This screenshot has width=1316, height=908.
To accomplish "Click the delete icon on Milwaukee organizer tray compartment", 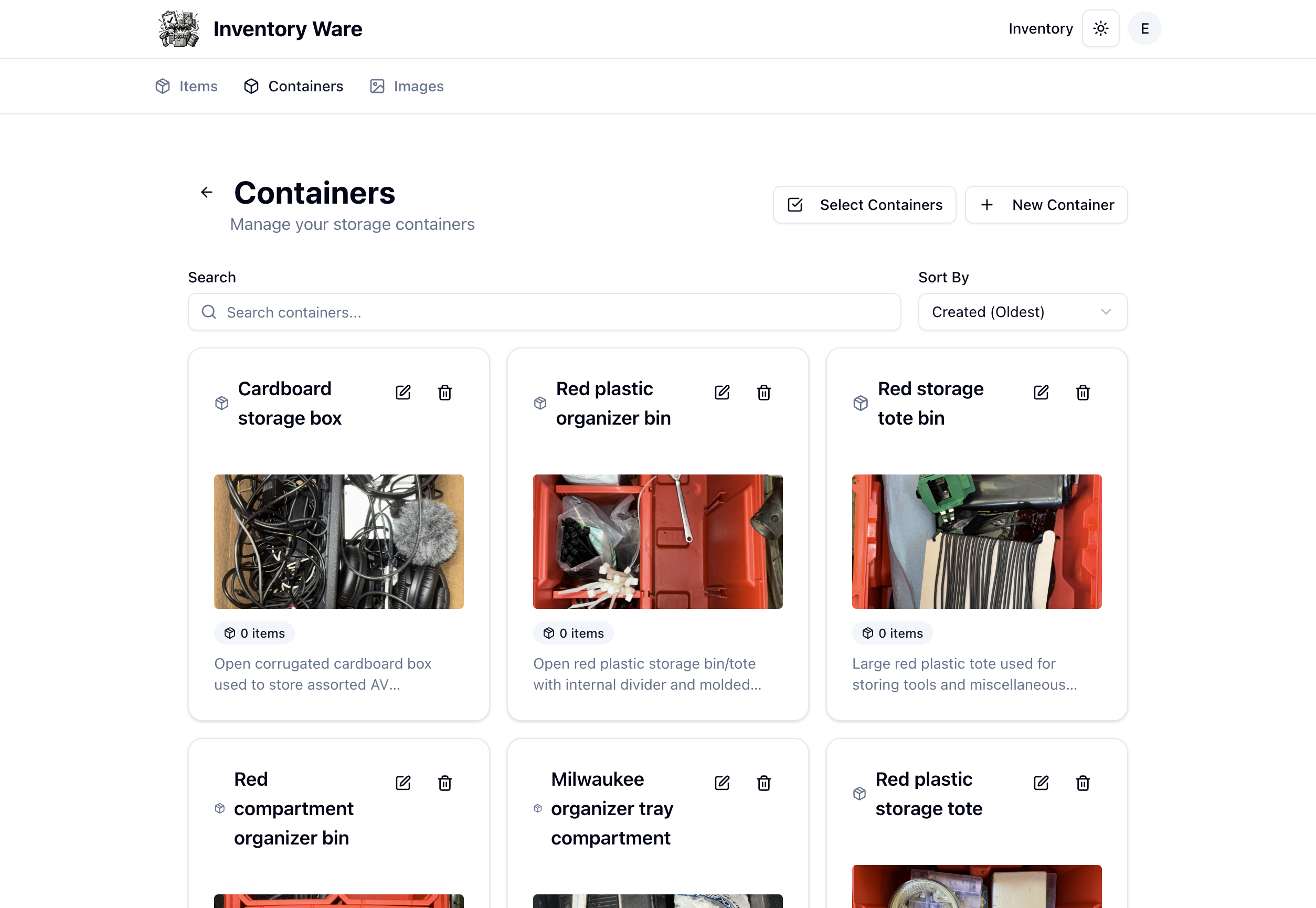I will [764, 783].
